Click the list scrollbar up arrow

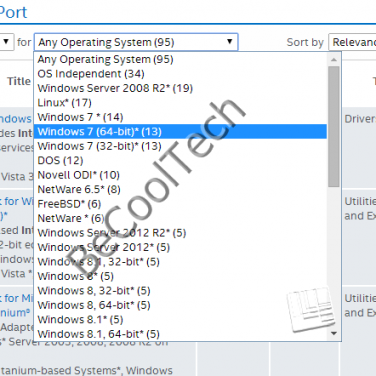(x=334, y=60)
